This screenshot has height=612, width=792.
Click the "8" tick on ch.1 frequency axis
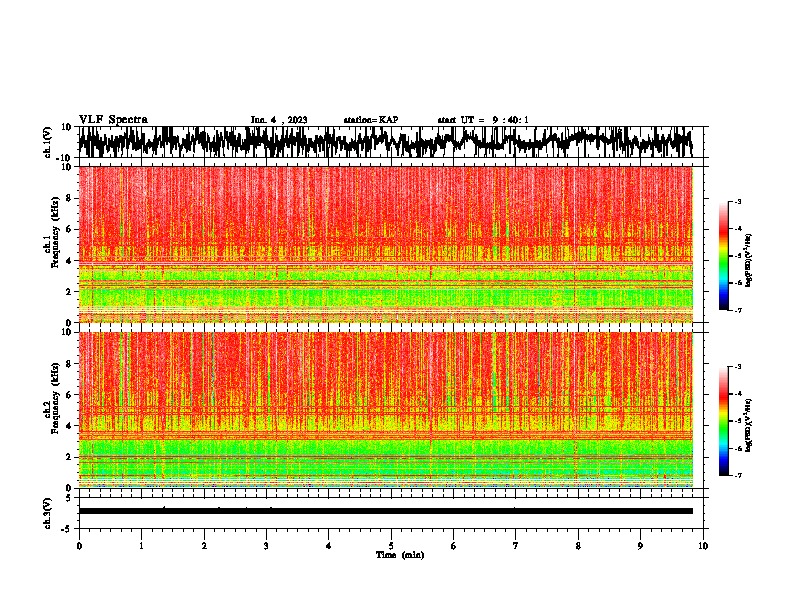point(70,198)
